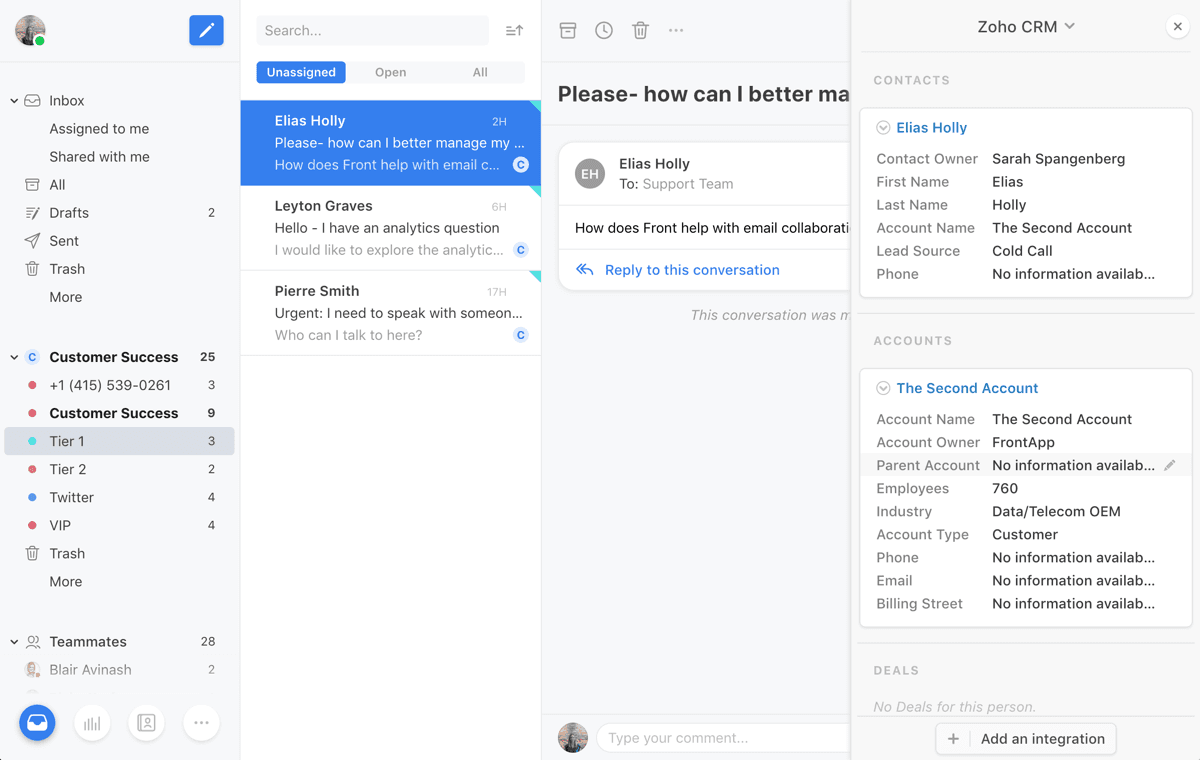Snooze the conversation with the clock icon
This screenshot has width=1200, height=760.
(604, 30)
